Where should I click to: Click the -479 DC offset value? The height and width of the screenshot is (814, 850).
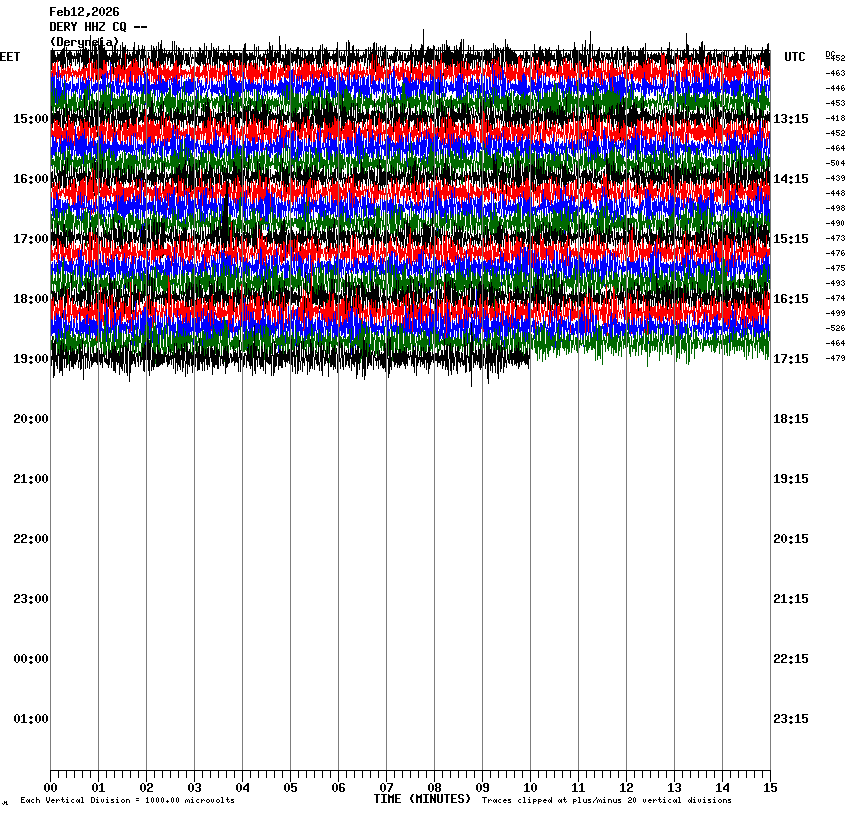tap(836, 358)
